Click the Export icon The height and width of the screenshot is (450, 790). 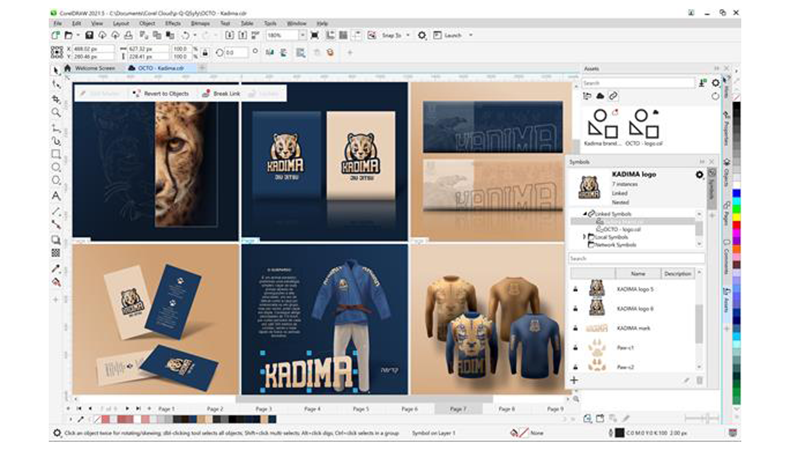coord(242,35)
